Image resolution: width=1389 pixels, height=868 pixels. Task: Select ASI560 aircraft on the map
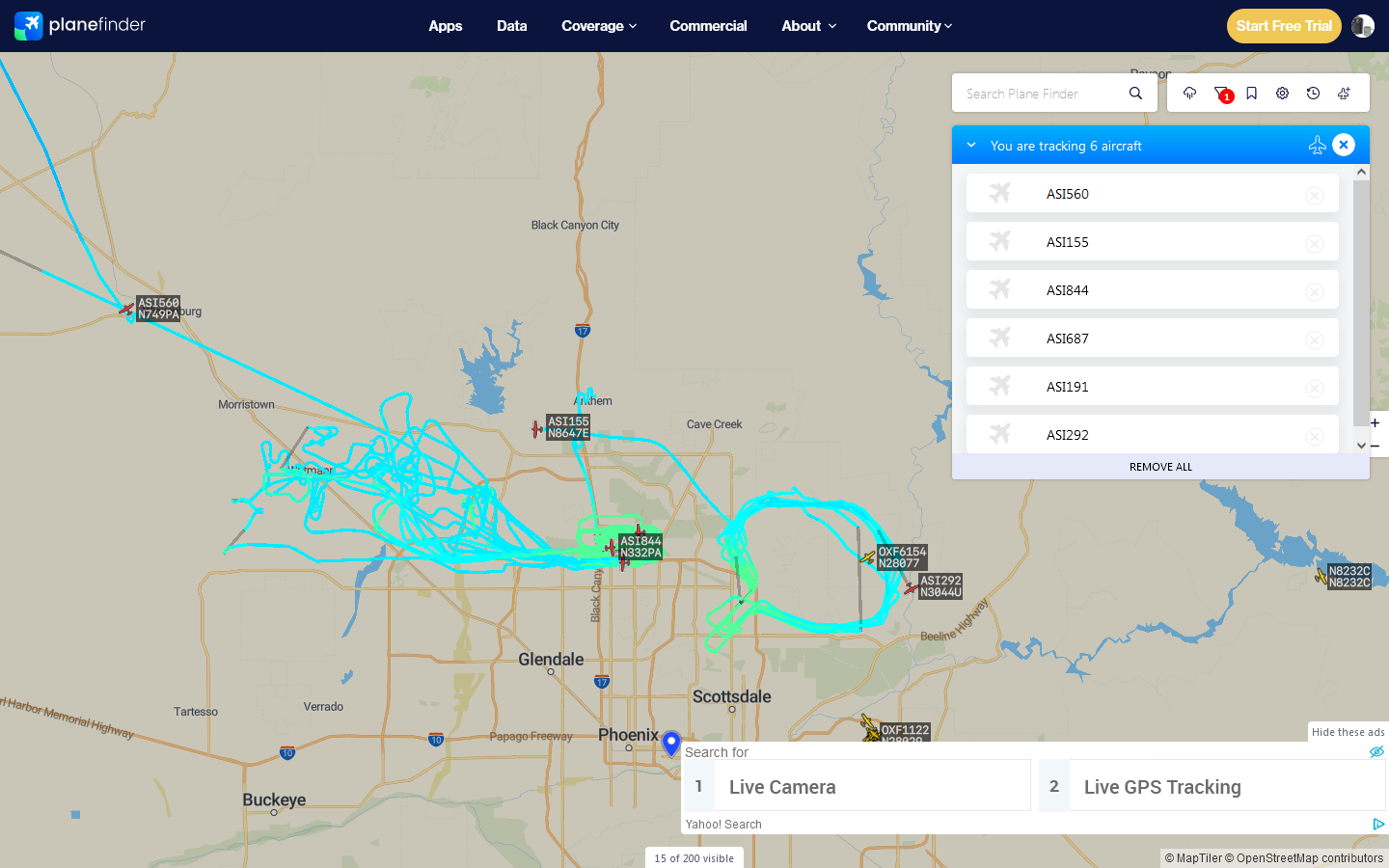click(x=126, y=309)
